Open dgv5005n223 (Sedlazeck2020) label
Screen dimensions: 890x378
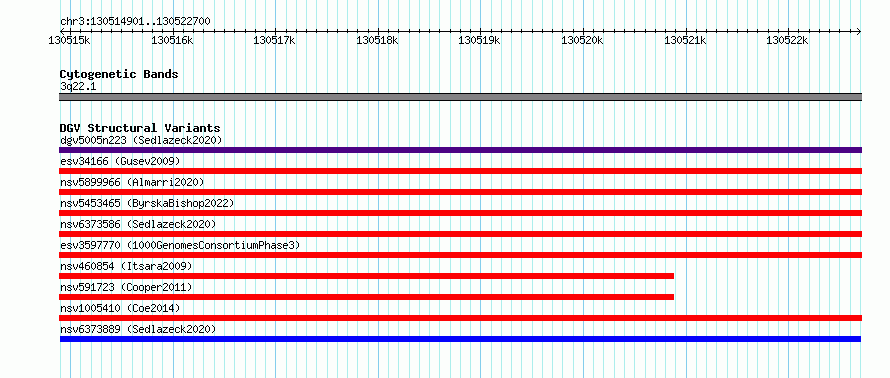pyautogui.click(x=141, y=140)
